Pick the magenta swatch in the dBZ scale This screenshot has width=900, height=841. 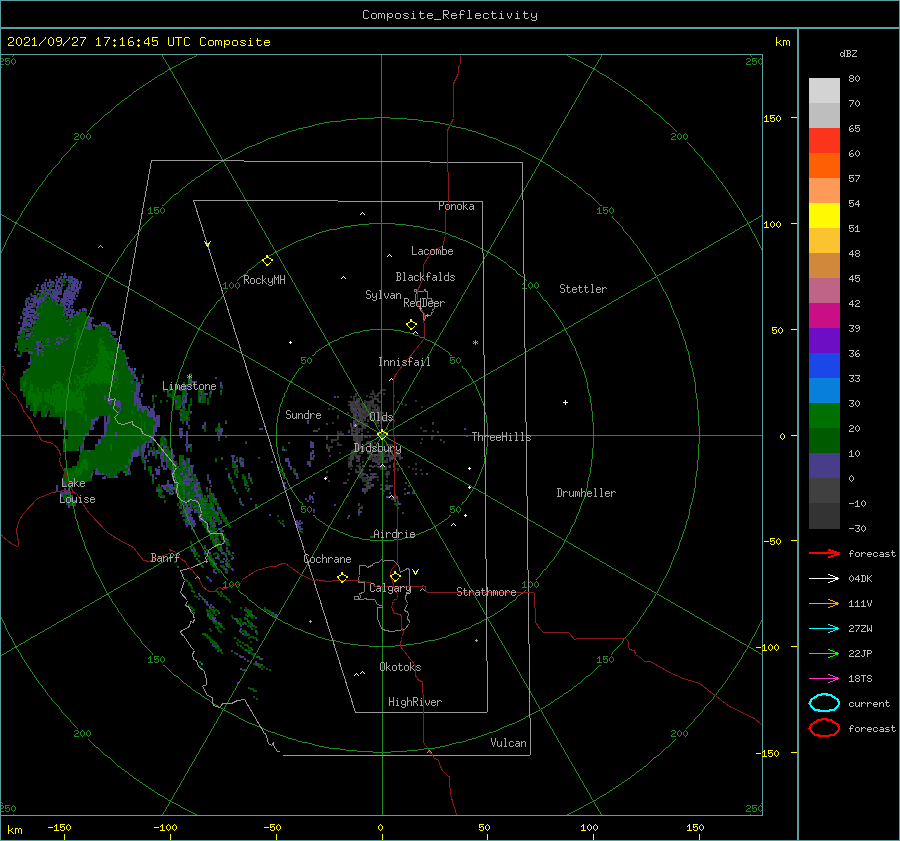tap(824, 315)
